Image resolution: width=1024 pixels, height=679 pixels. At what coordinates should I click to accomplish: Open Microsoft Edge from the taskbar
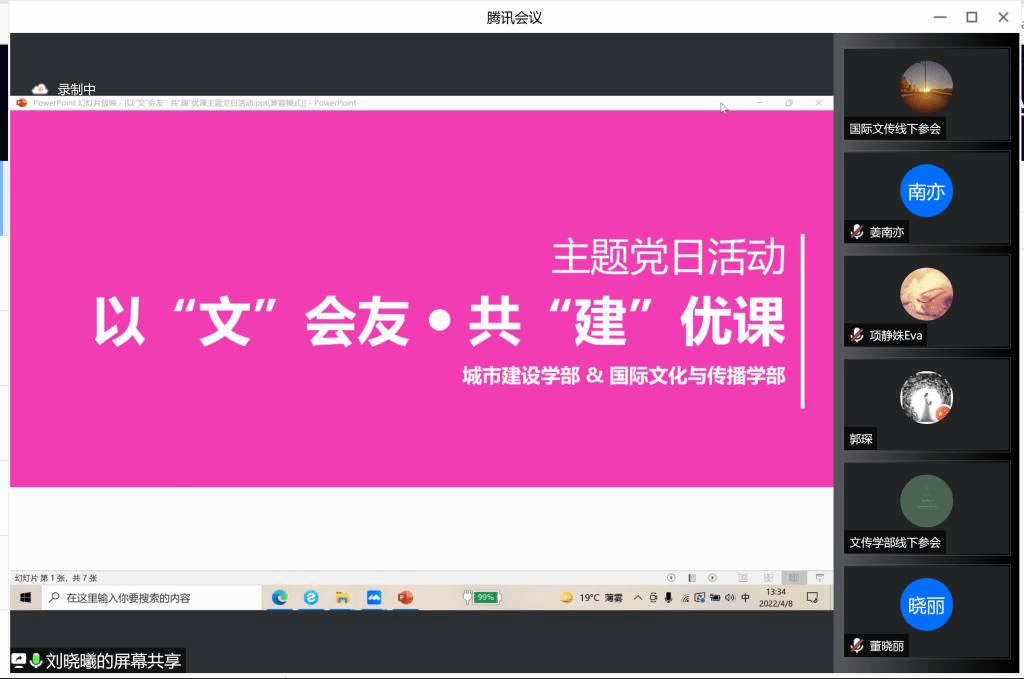click(280, 598)
